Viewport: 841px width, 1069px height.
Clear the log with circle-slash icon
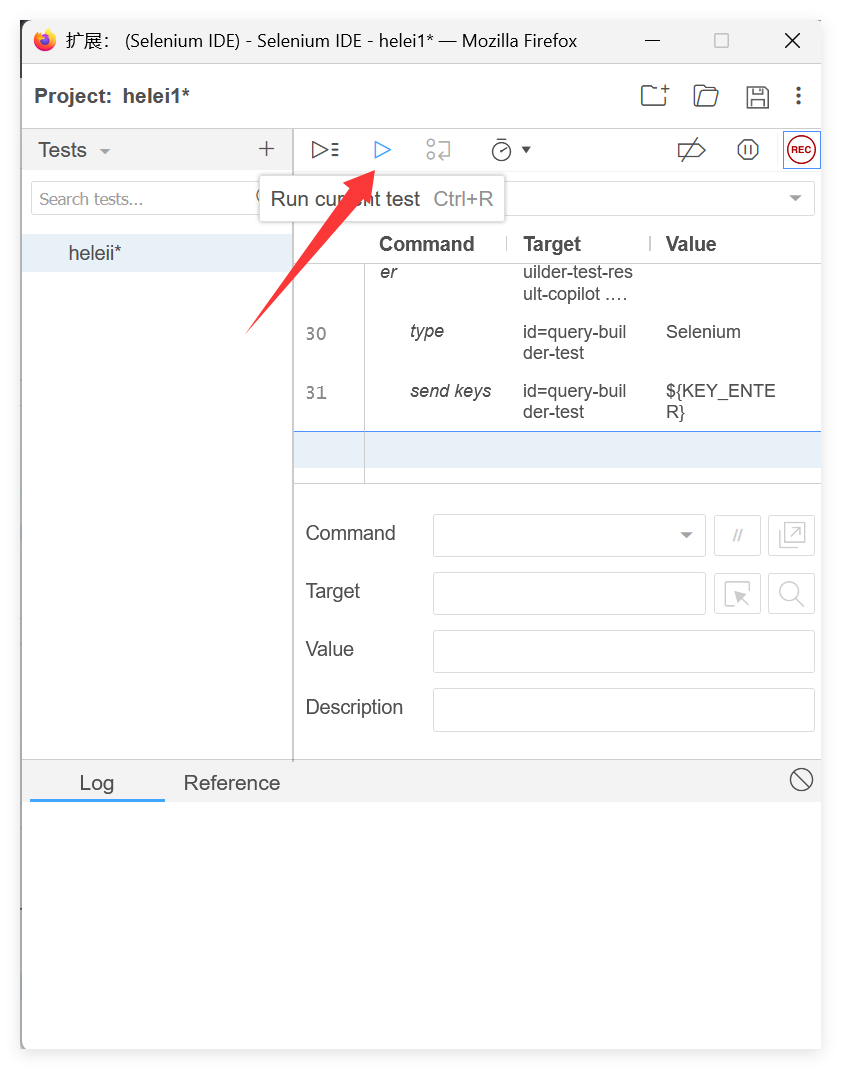coord(801,779)
